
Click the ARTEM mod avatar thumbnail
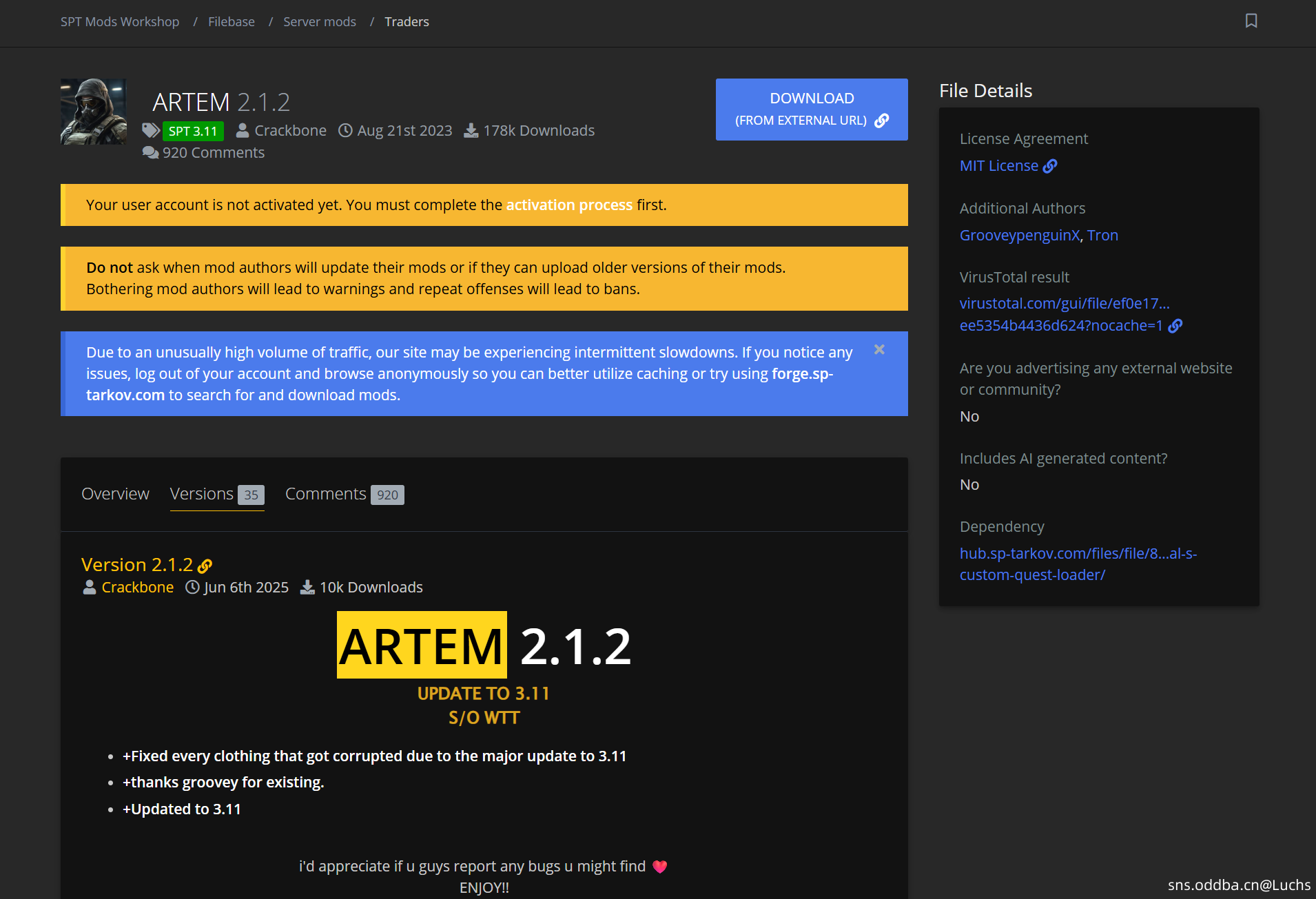click(x=94, y=112)
